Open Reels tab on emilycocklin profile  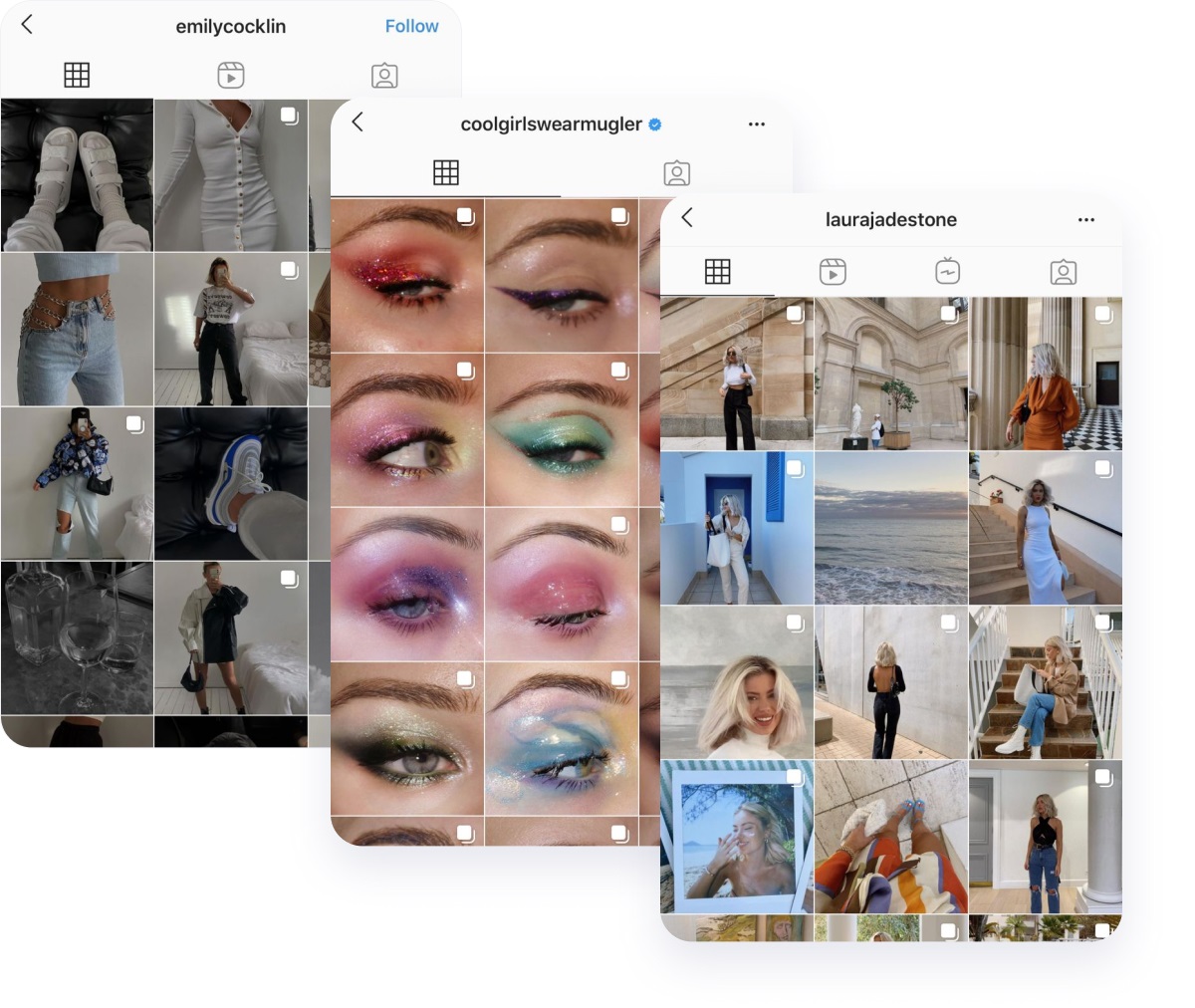tap(231, 75)
